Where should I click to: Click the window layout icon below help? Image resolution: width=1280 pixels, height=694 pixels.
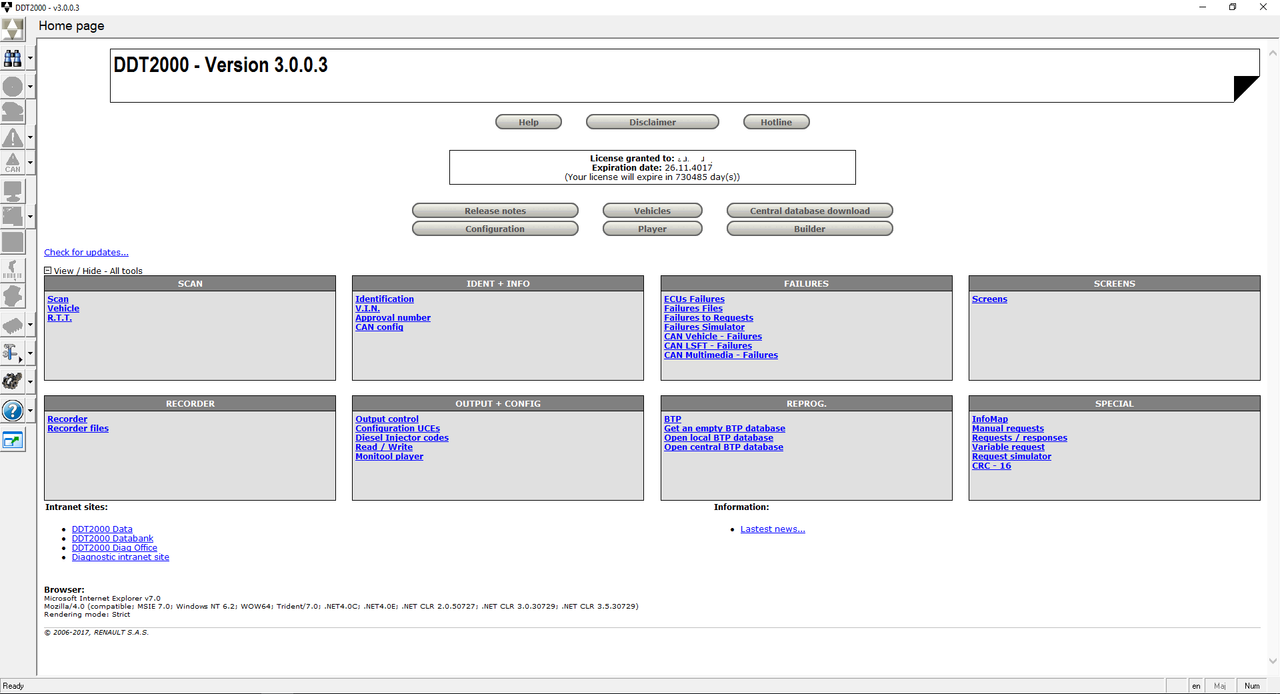pos(12,439)
